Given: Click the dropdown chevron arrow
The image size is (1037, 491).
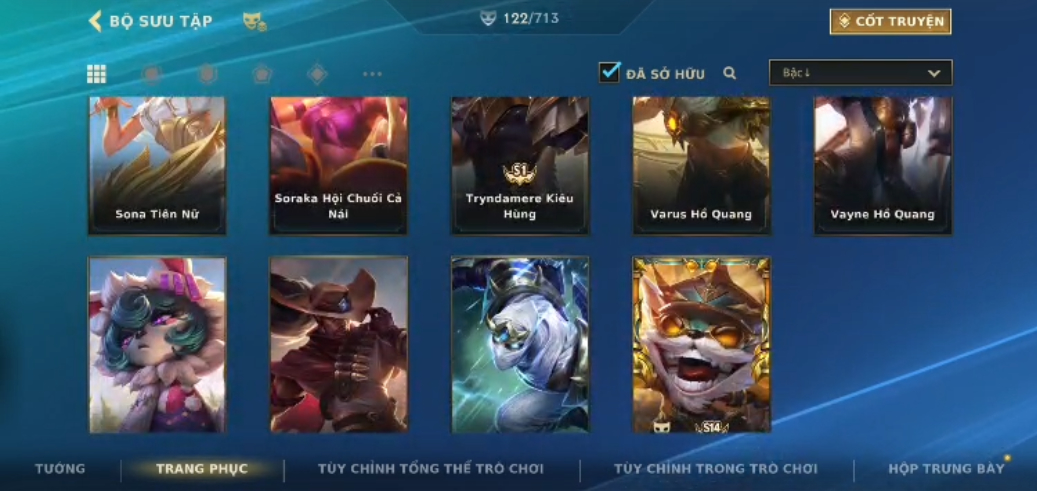Looking at the screenshot, I should tap(934, 73).
